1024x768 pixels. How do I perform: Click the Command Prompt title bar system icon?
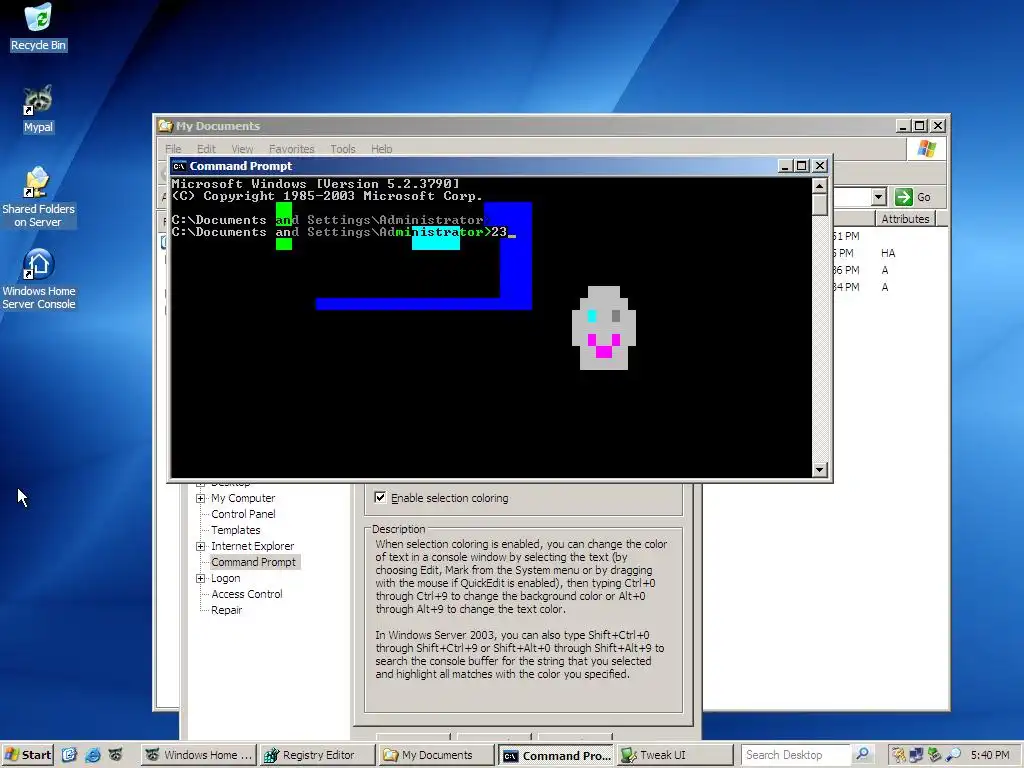tap(179, 166)
